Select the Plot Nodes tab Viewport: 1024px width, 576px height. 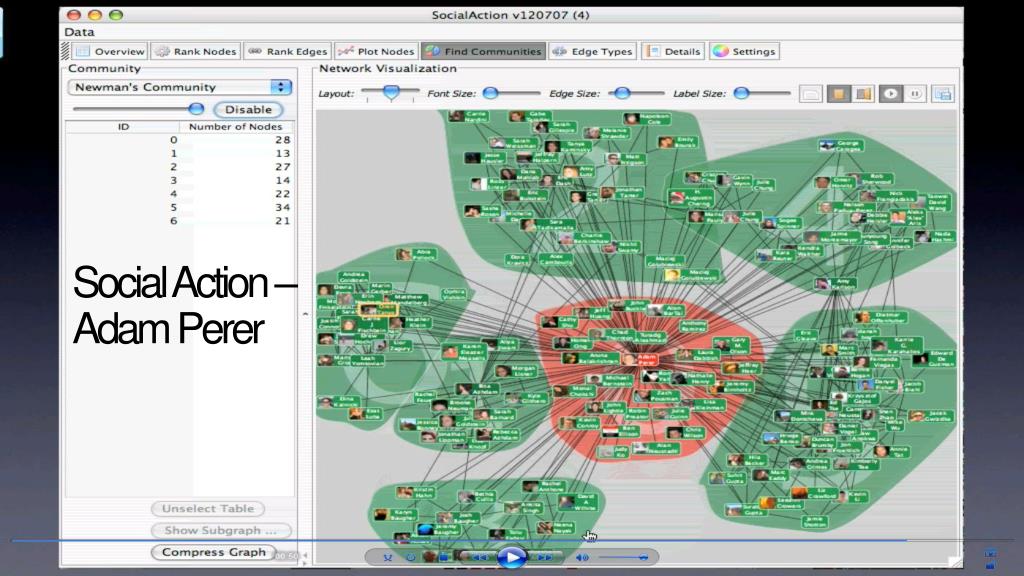click(x=376, y=51)
